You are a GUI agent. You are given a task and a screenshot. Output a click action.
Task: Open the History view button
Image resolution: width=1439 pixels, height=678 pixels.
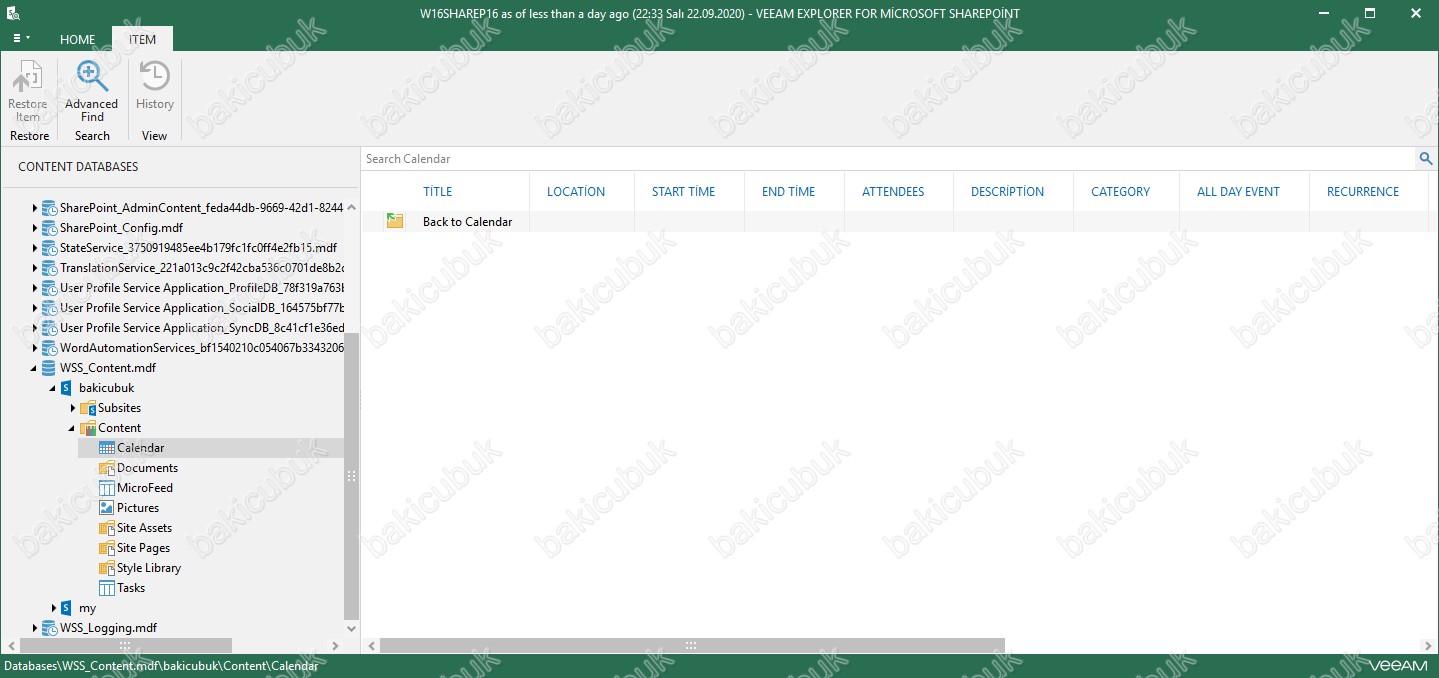pos(155,87)
